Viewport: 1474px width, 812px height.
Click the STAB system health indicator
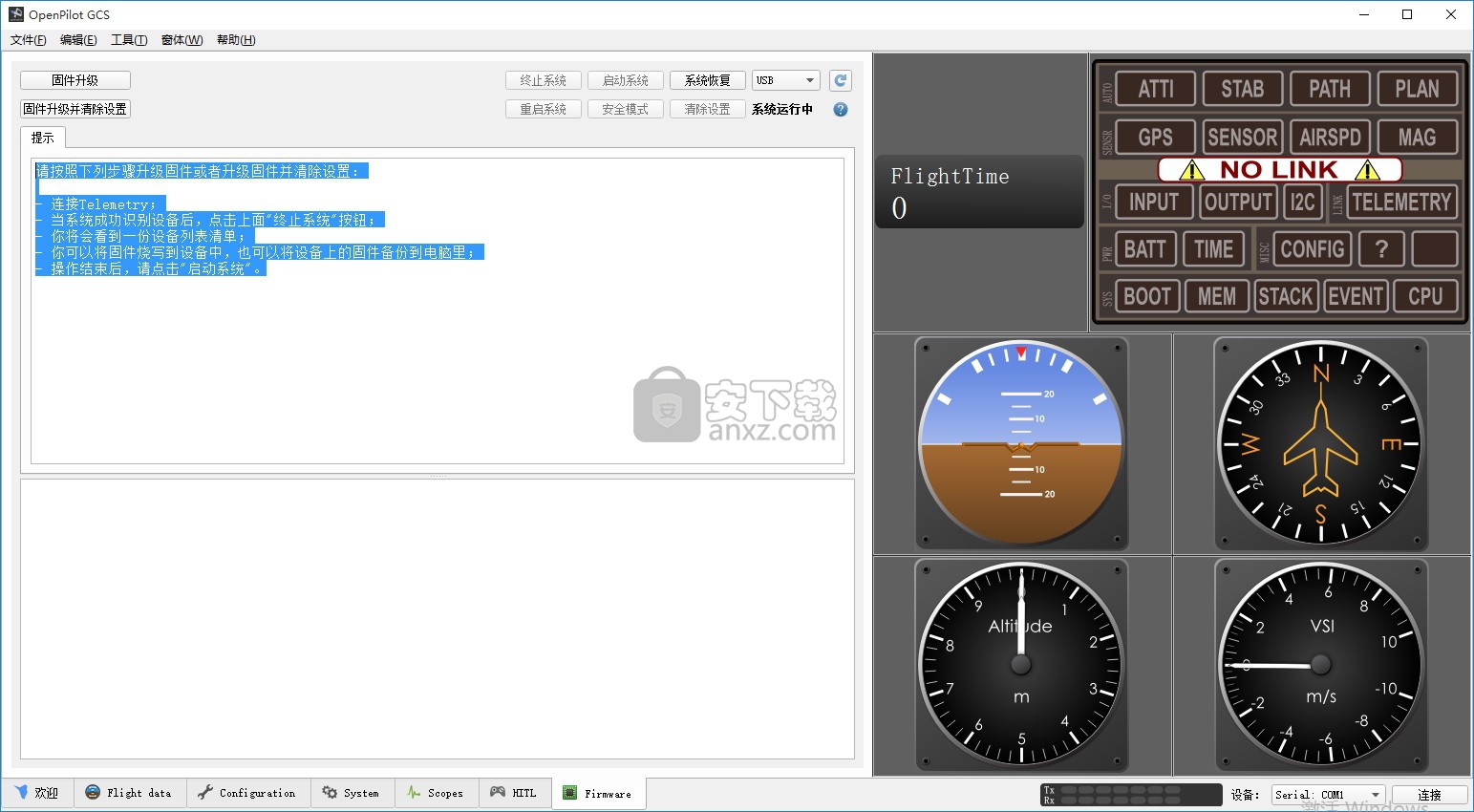pyautogui.click(x=1242, y=89)
